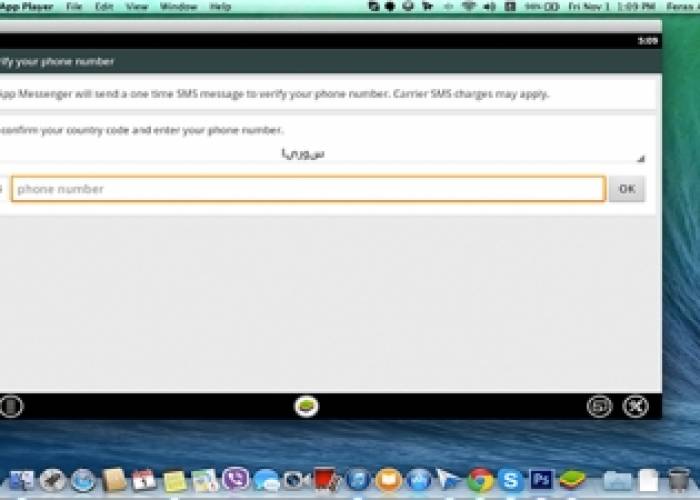Screen dimensions: 700x500
Task: Open the Messages speech bubble icon
Action: (x=267, y=481)
